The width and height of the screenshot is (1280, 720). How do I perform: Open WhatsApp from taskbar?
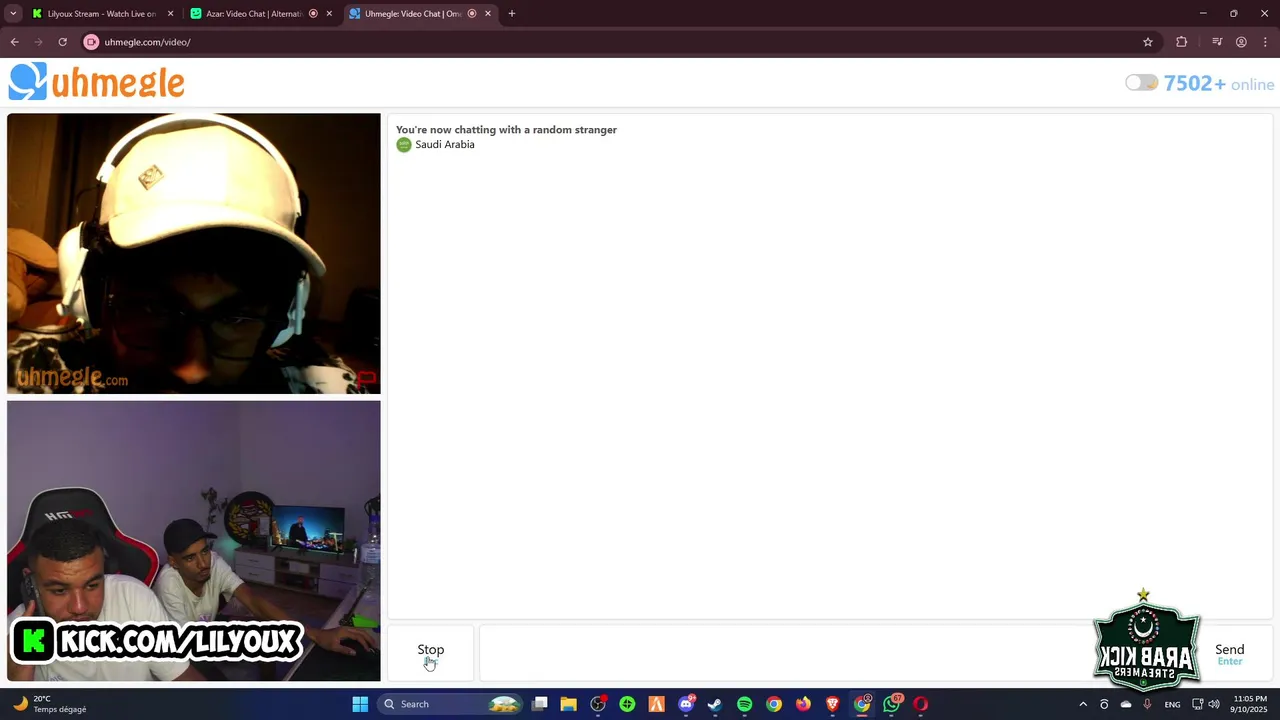click(x=891, y=704)
